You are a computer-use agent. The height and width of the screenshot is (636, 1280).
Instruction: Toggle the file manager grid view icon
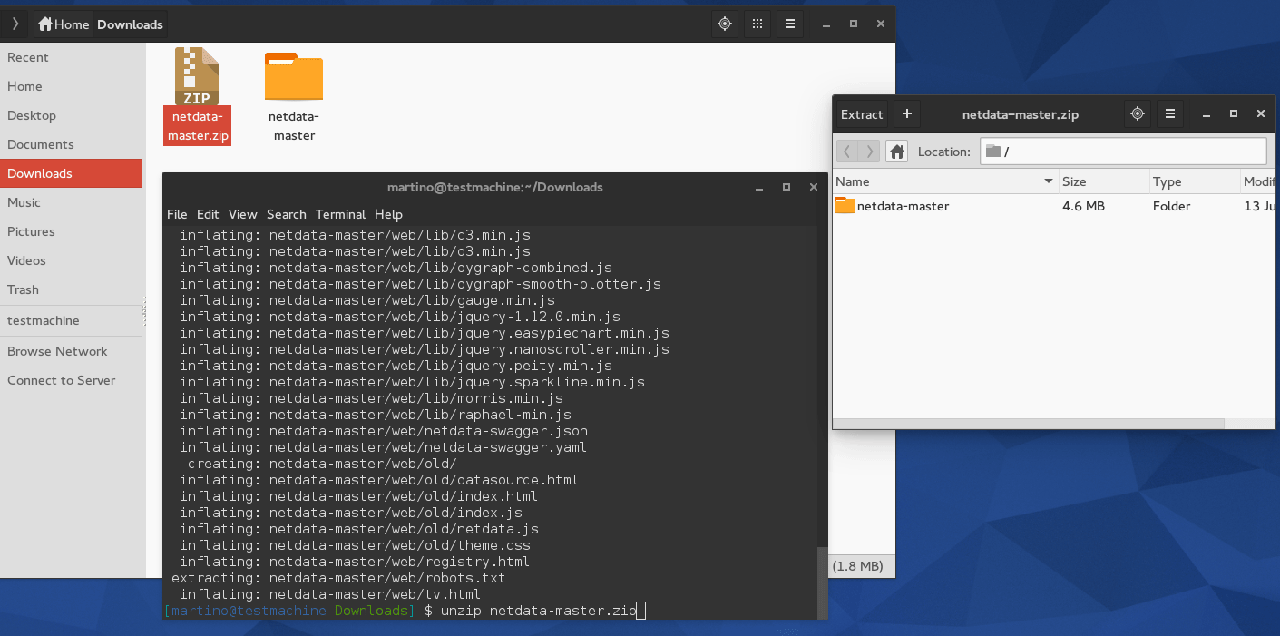point(757,24)
